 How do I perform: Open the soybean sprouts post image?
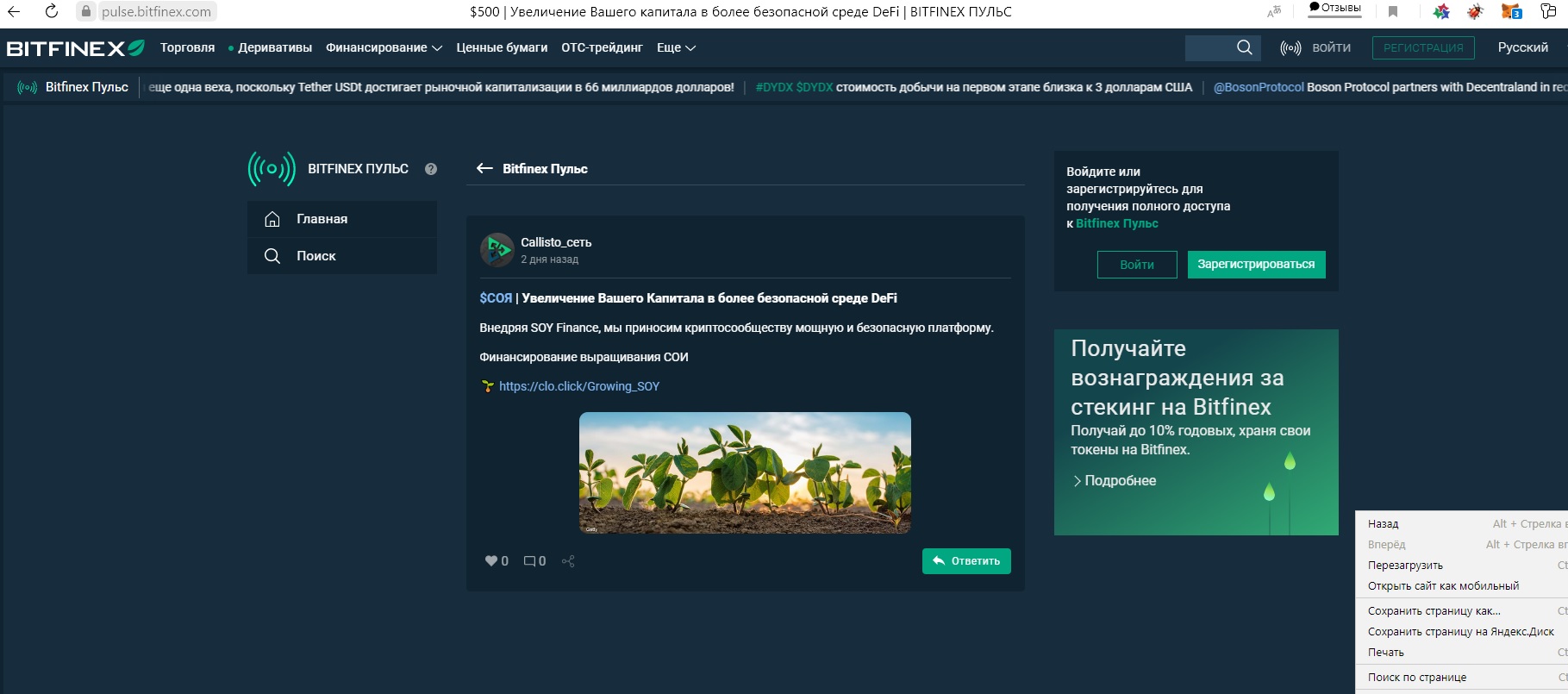[x=745, y=472]
